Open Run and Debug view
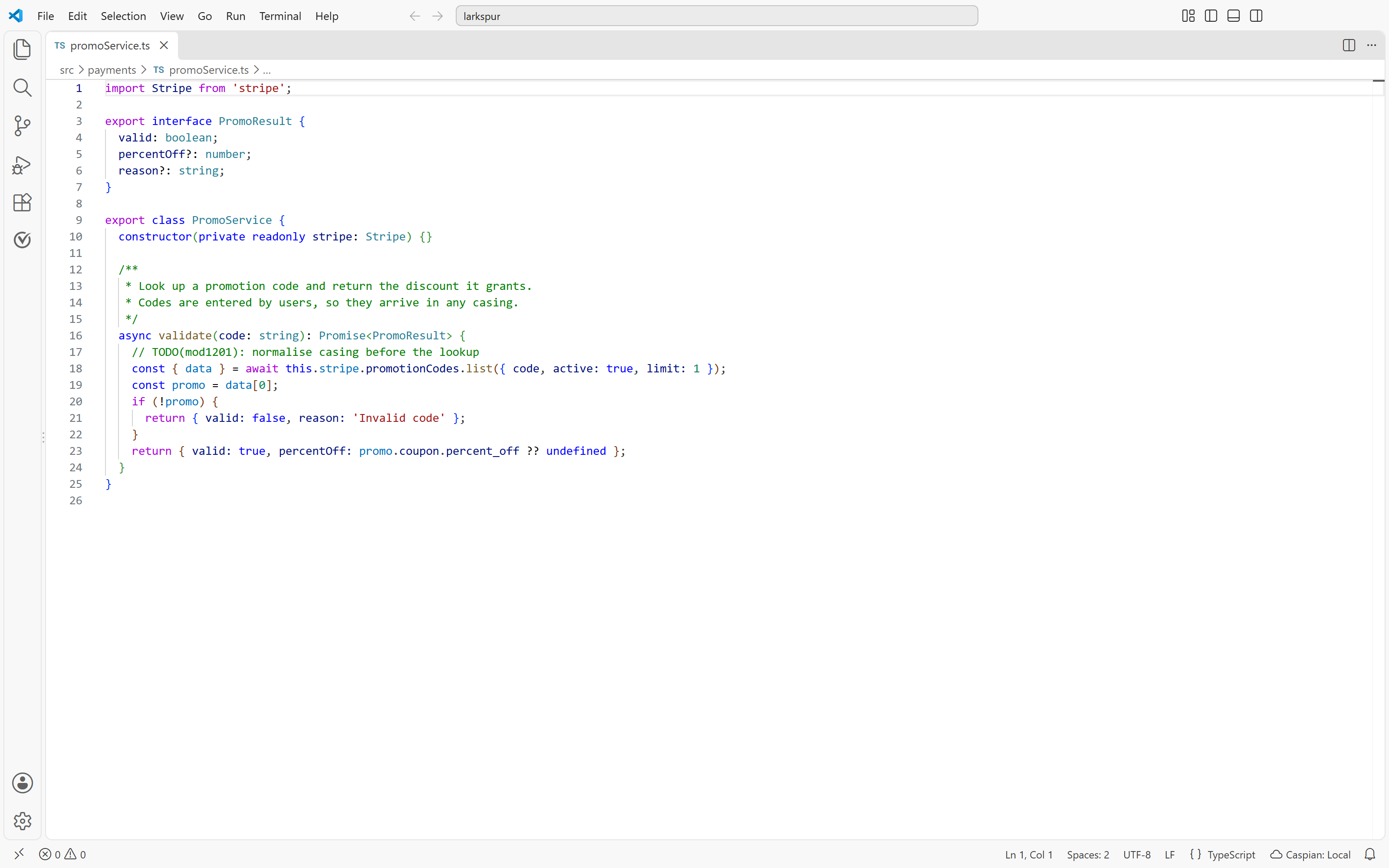 (22, 165)
